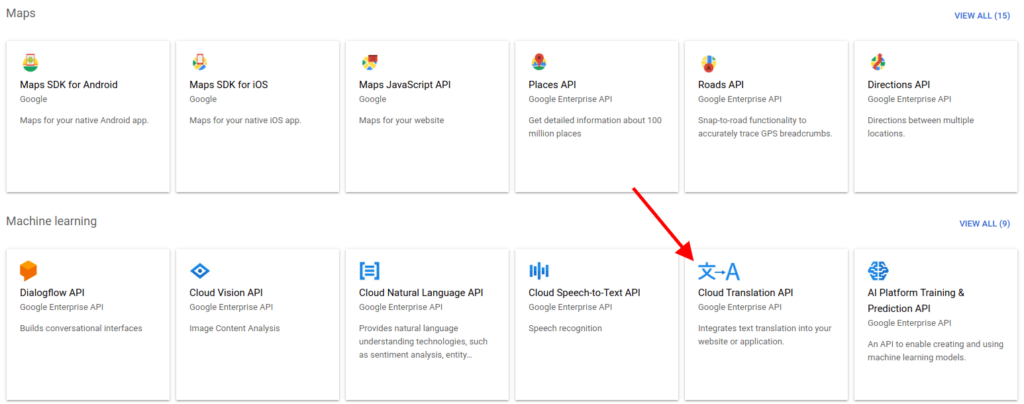Click the Places API pin icon
Image resolution: width=1024 pixels, height=404 pixels.
tap(538, 63)
